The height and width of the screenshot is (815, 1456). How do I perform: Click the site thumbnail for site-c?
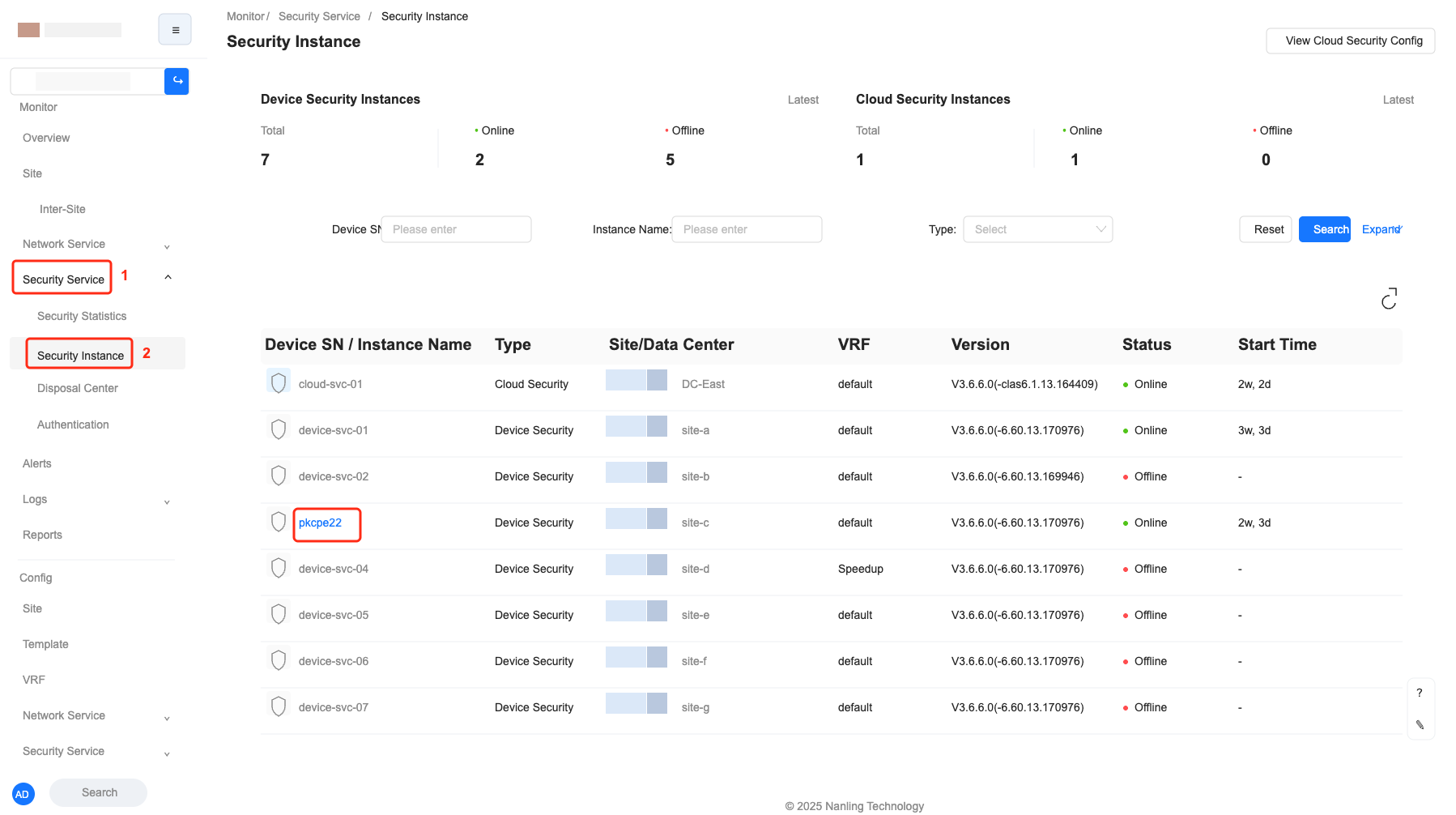tap(636, 518)
